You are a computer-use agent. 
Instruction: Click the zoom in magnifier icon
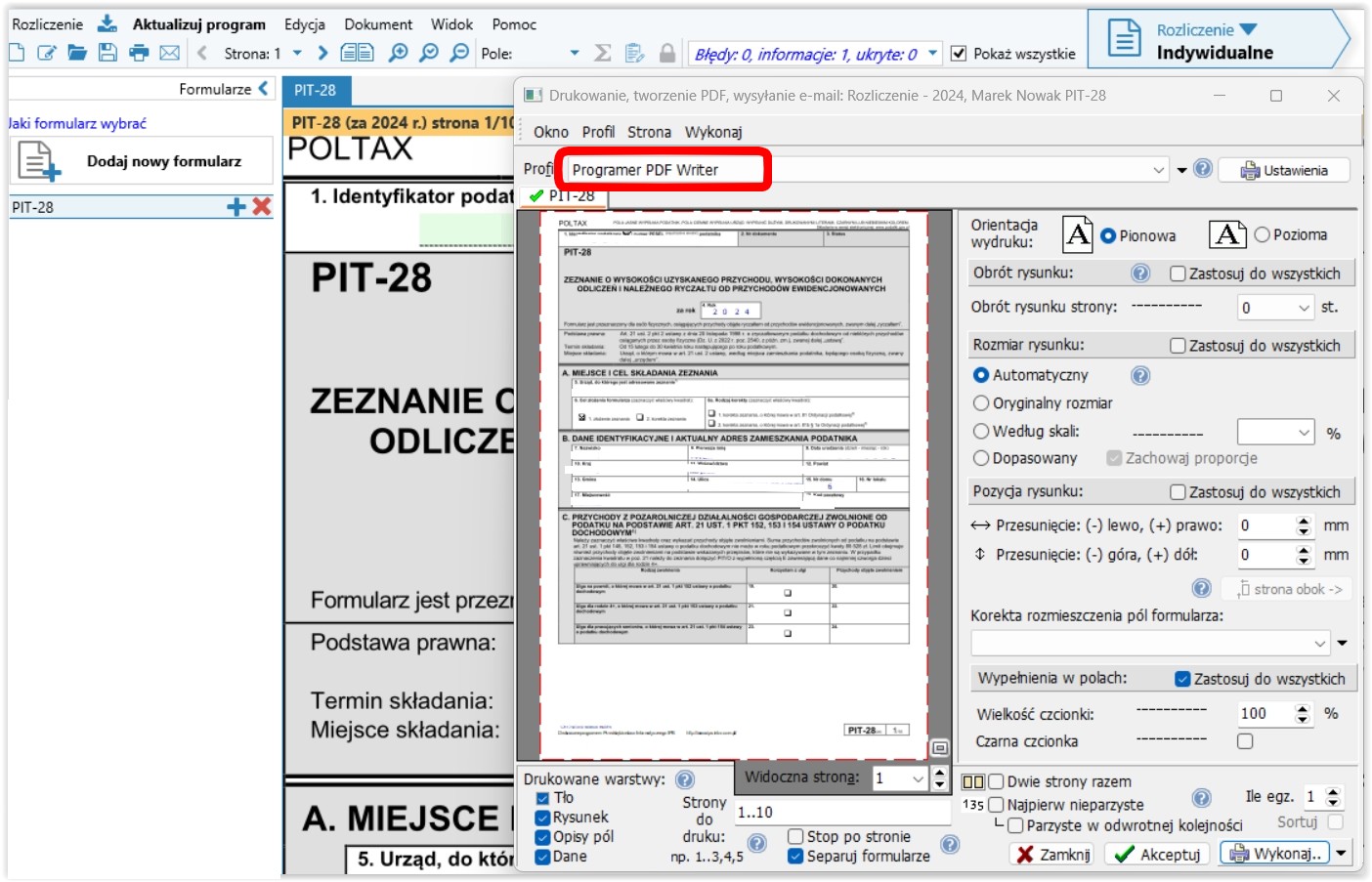click(398, 53)
